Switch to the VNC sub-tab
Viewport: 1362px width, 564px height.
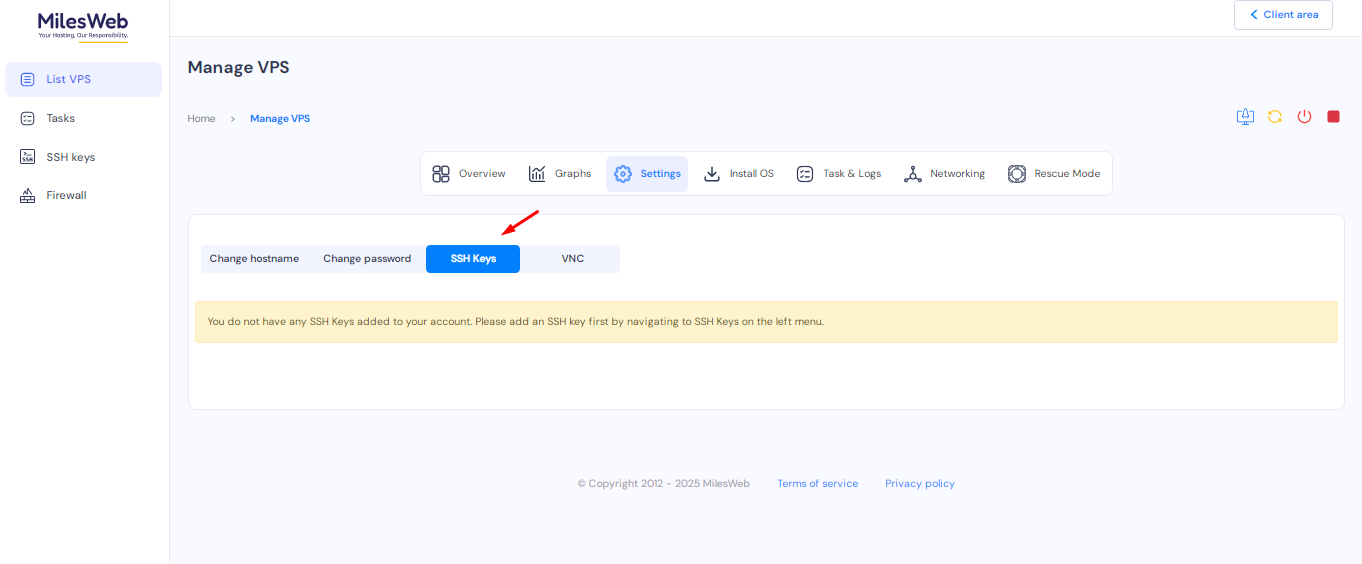572,259
